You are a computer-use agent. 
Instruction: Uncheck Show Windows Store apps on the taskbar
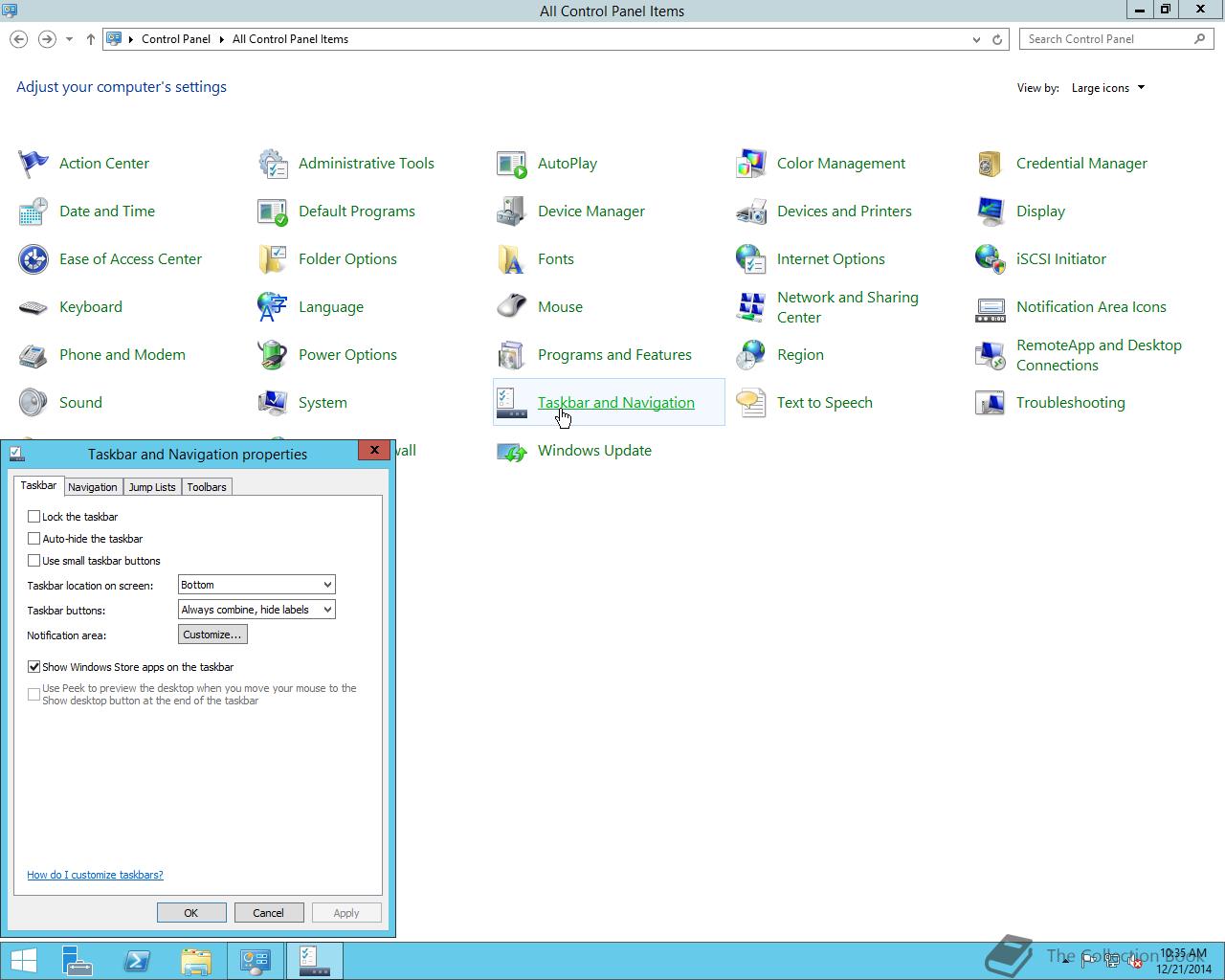pyautogui.click(x=34, y=666)
